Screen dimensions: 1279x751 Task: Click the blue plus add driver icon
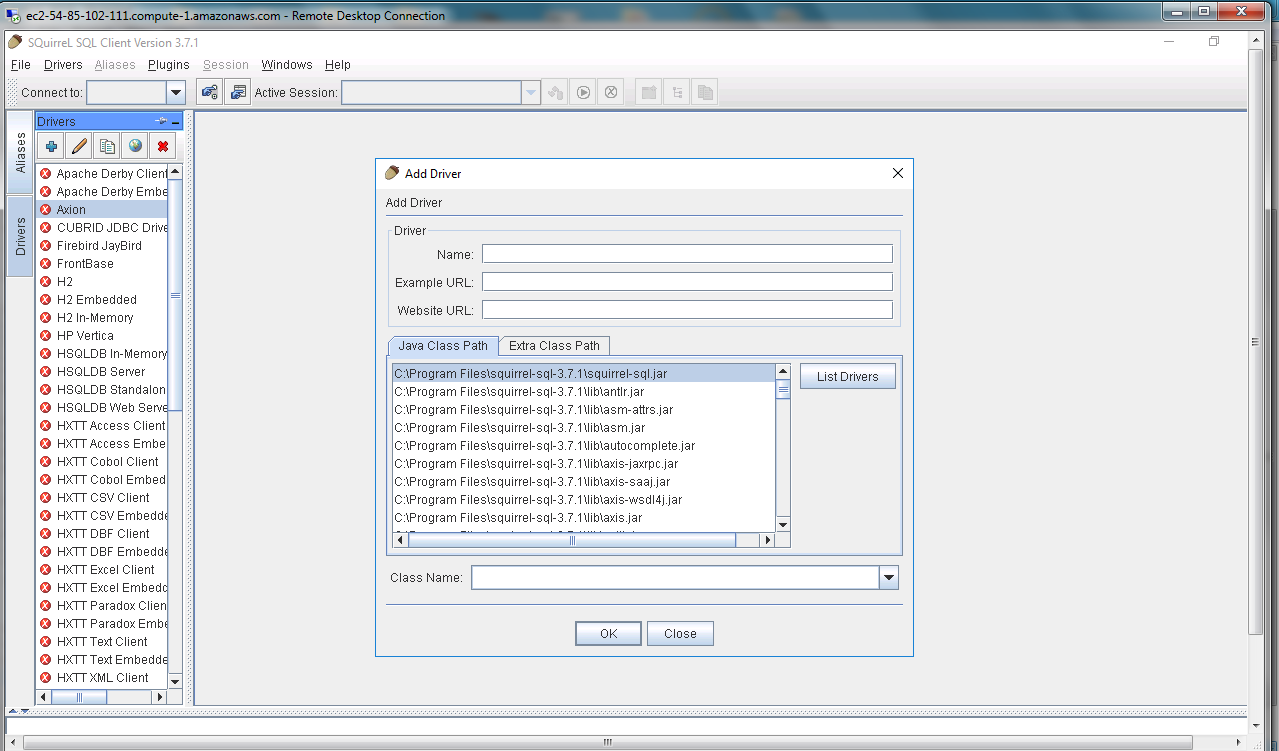(x=51, y=146)
